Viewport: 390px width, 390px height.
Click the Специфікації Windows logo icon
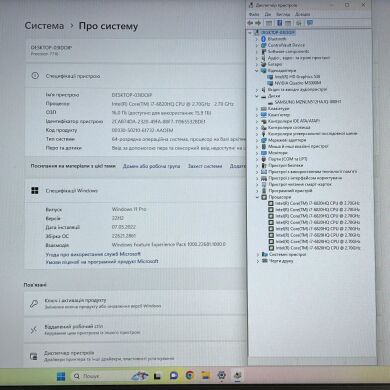(x=35, y=191)
